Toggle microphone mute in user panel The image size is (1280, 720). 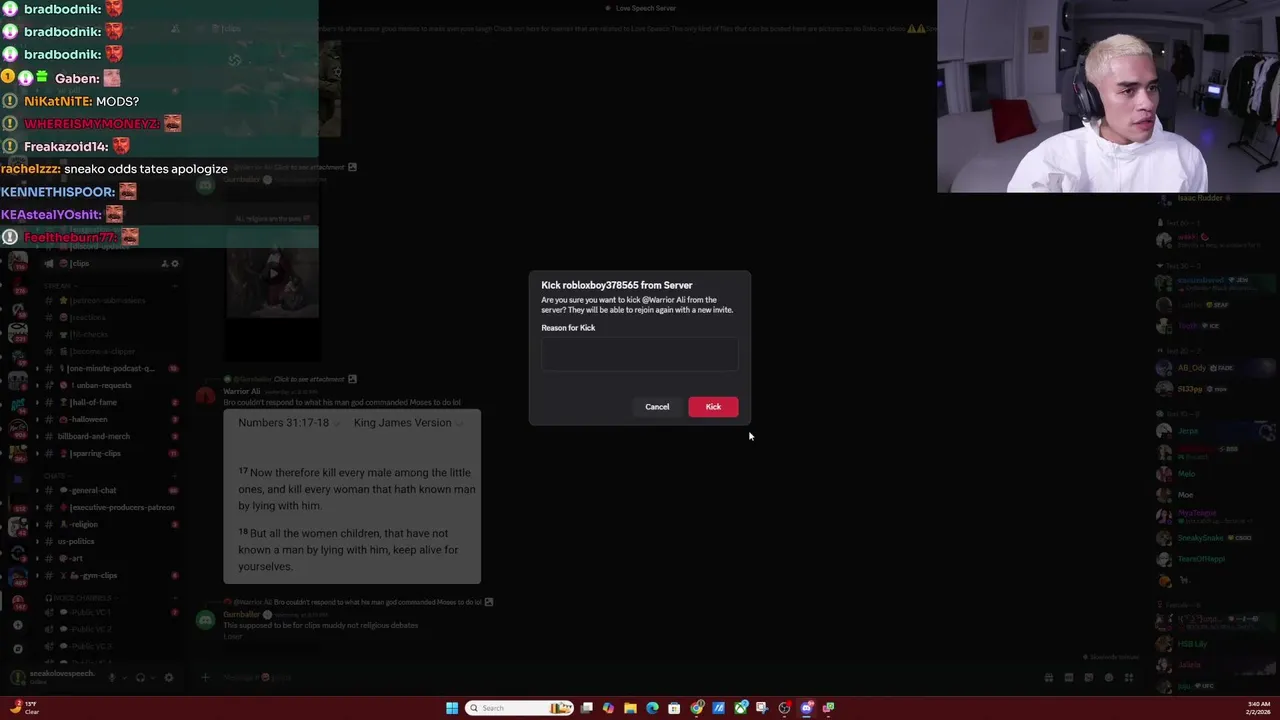click(112, 677)
